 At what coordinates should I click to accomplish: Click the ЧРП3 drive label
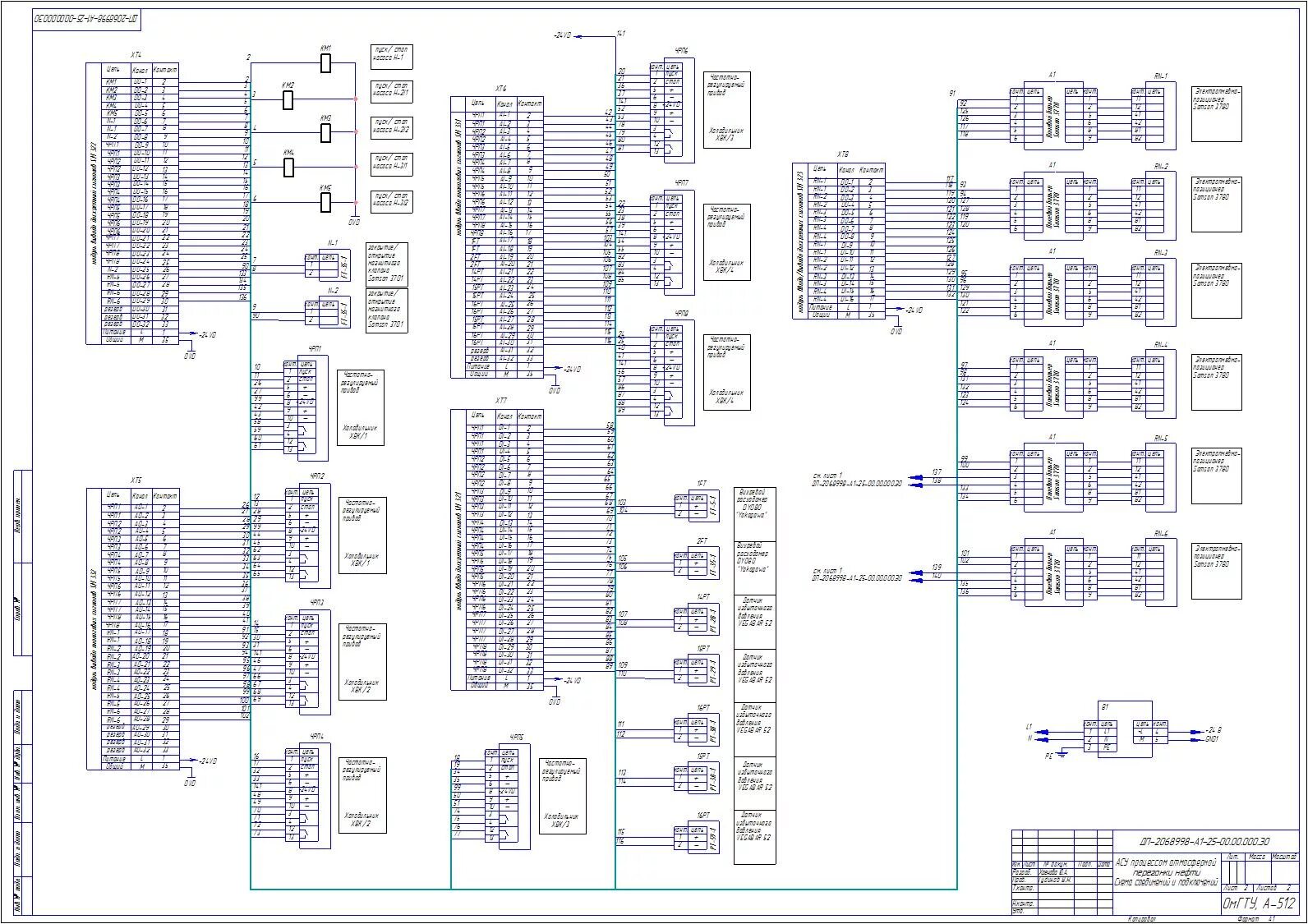(x=318, y=603)
